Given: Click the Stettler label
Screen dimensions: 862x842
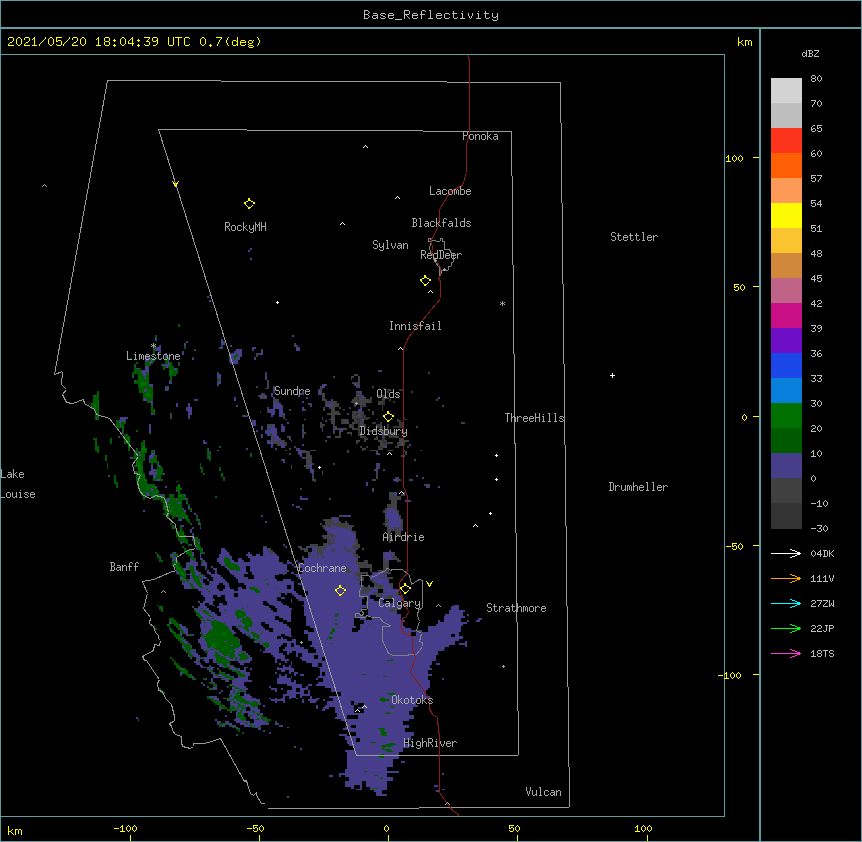Looking at the screenshot, I should pyautogui.click(x=634, y=237).
